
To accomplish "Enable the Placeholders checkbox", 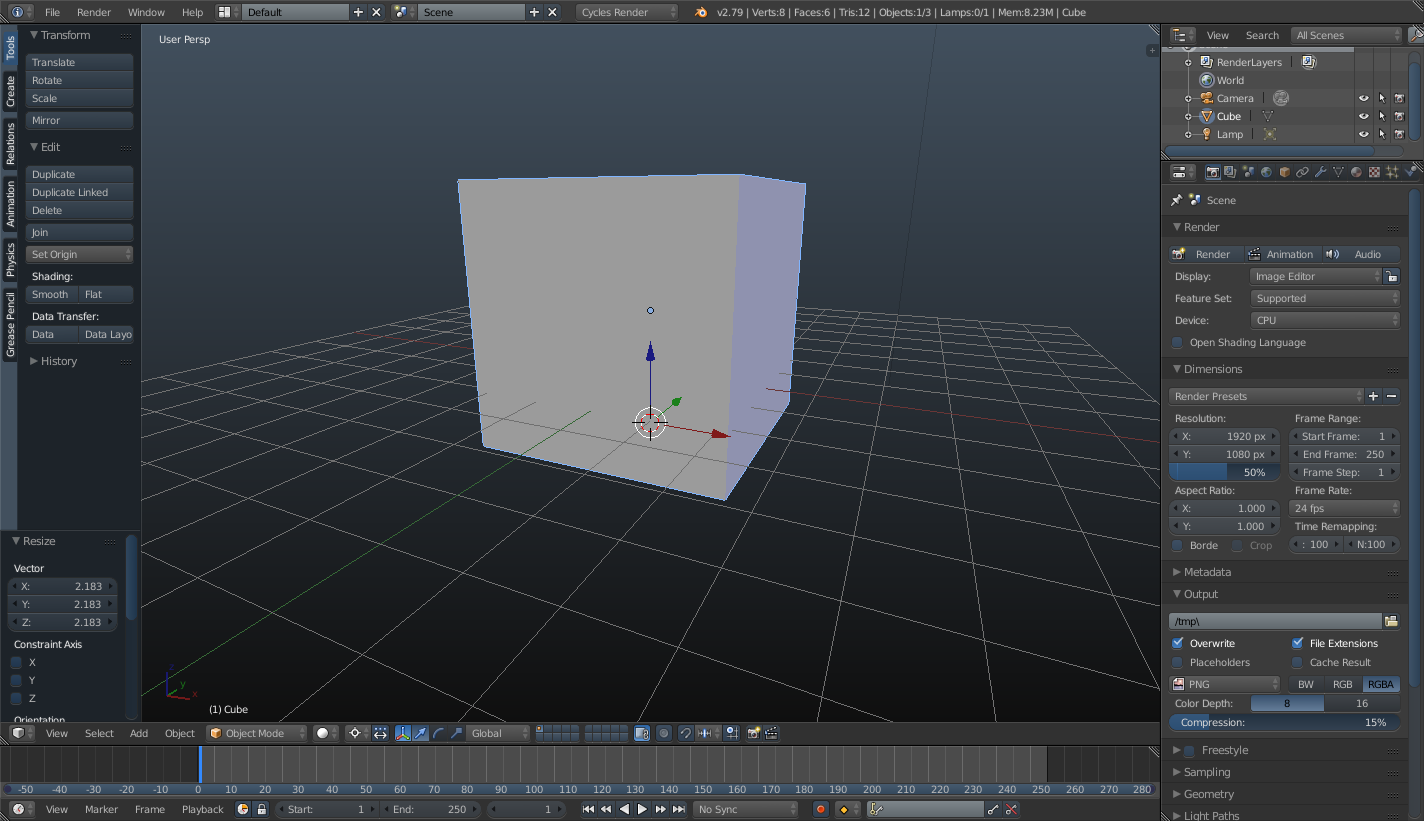I will click(x=1177, y=662).
